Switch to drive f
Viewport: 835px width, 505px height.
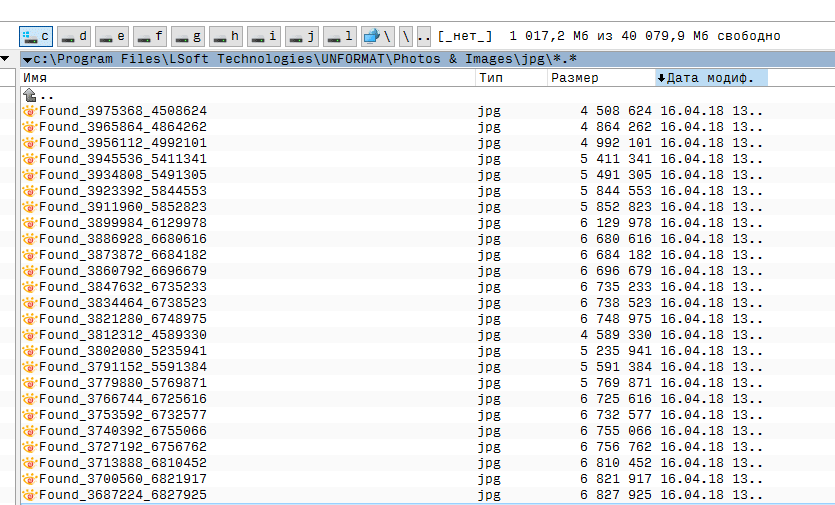(150, 36)
